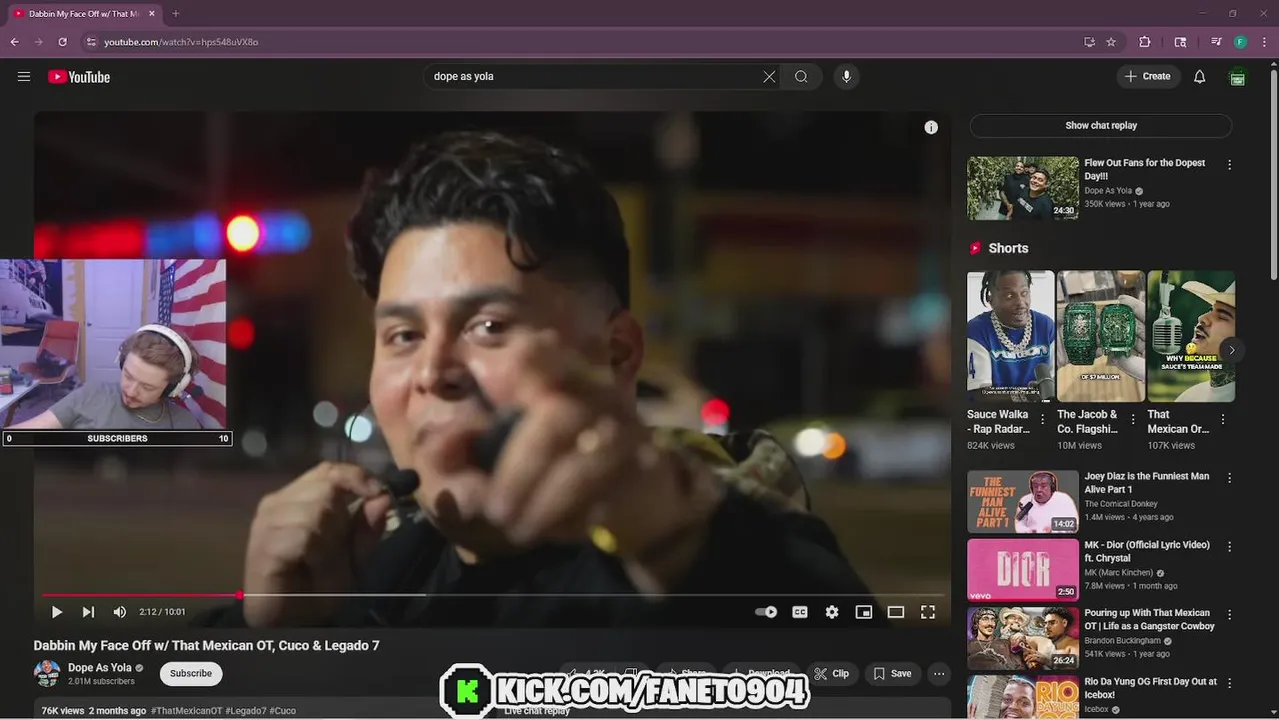Open the YouTube hamburger guide menu
Screen dimensions: 1279x720
tap(24, 76)
